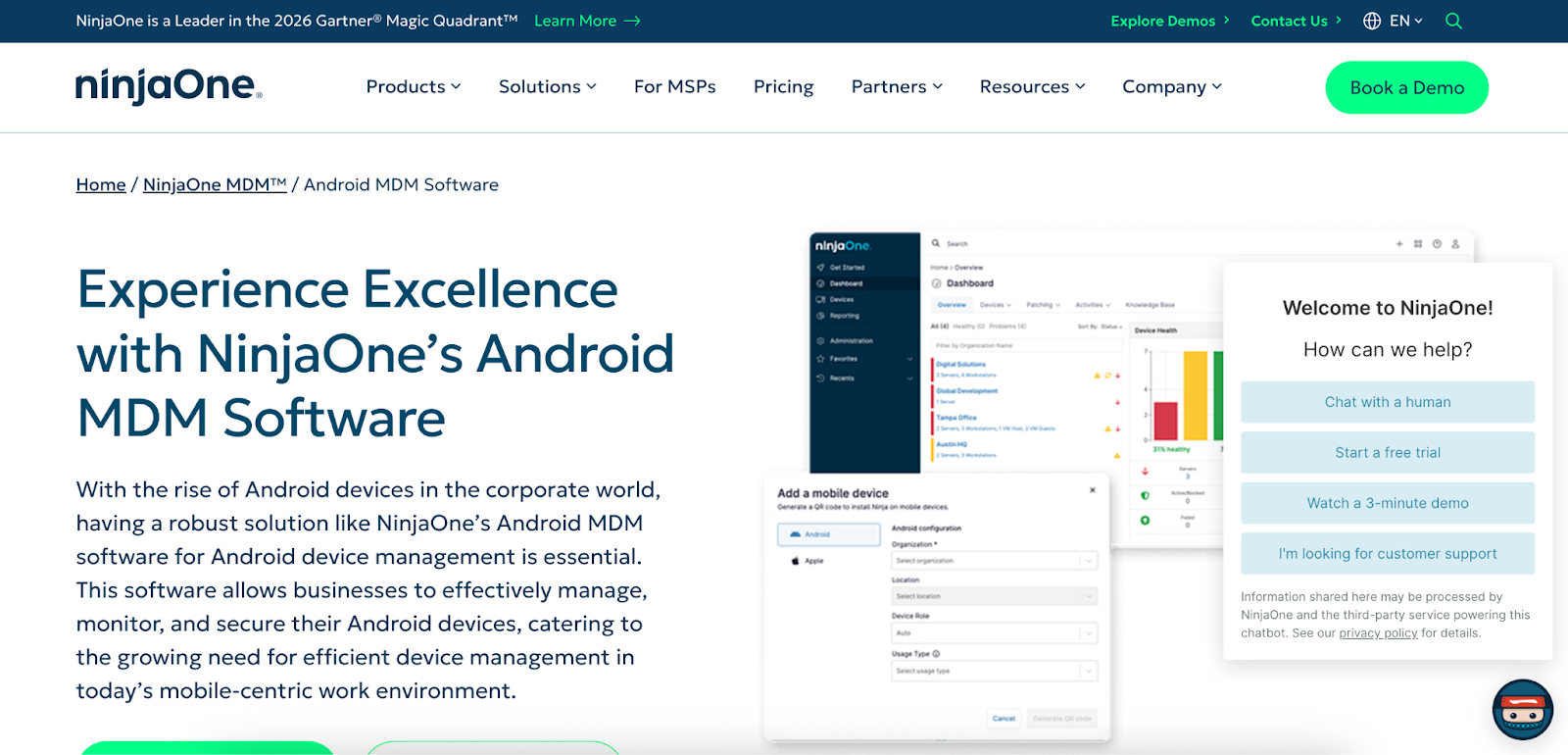The image size is (1568, 755).
Task: Expand the Solutions menu
Action: tap(548, 86)
